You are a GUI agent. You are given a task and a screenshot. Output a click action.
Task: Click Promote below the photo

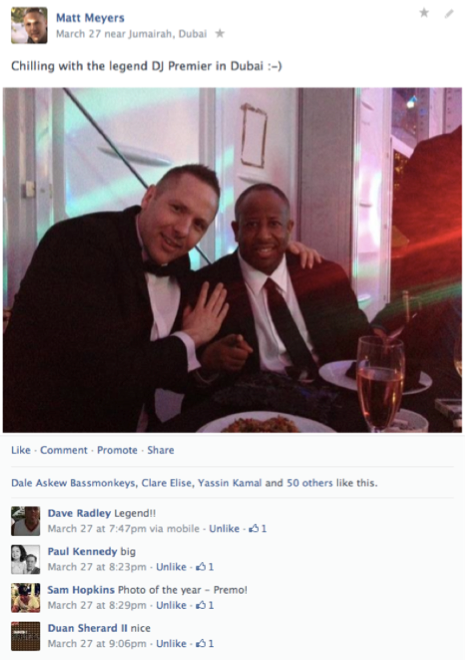[x=117, y=450]
